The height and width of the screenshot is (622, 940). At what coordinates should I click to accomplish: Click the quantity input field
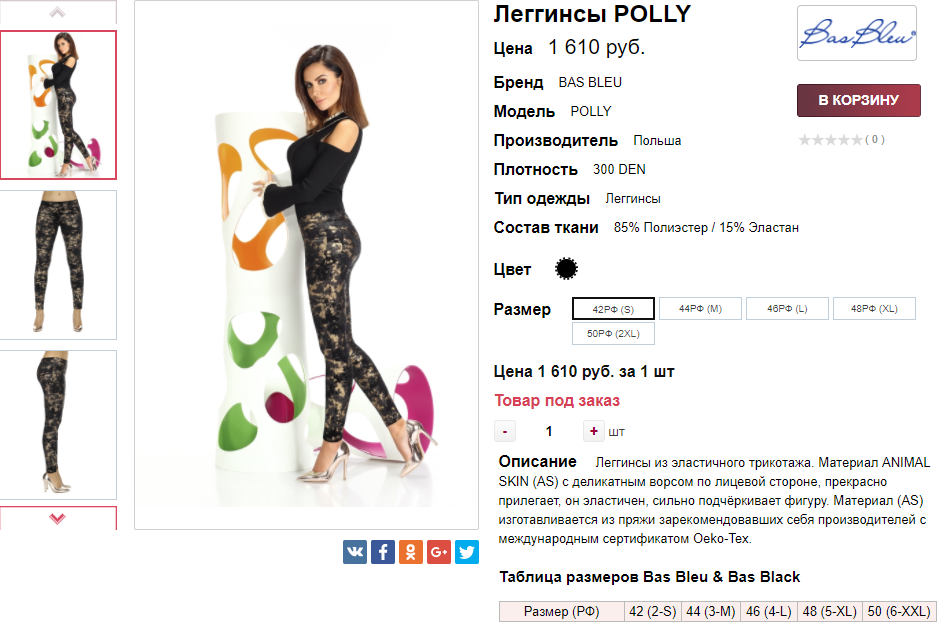tap(549, 432)
